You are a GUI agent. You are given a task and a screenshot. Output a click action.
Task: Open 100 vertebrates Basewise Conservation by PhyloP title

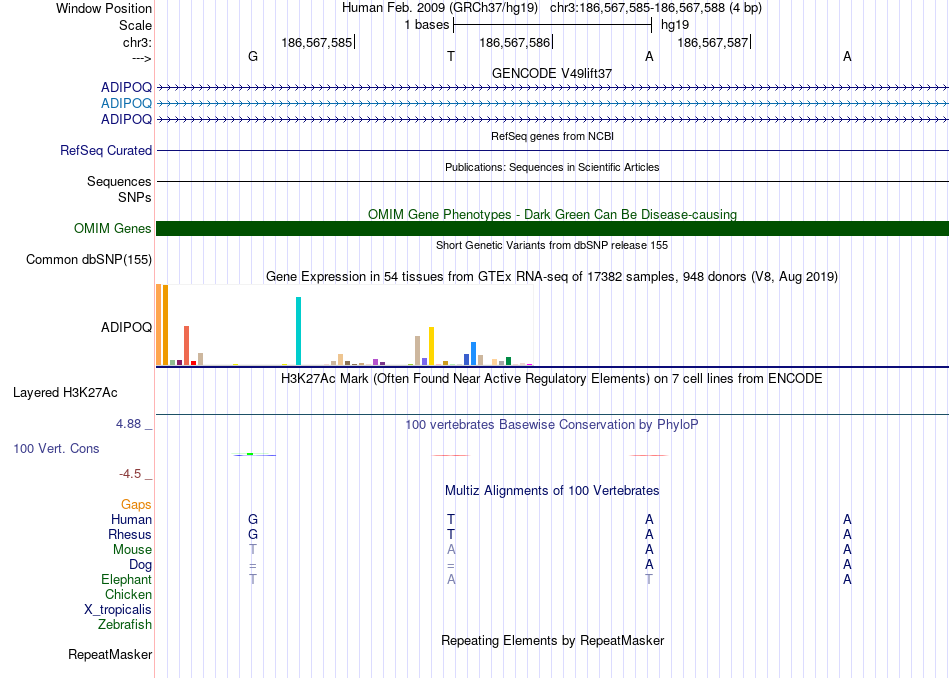(x=552, y=425)
